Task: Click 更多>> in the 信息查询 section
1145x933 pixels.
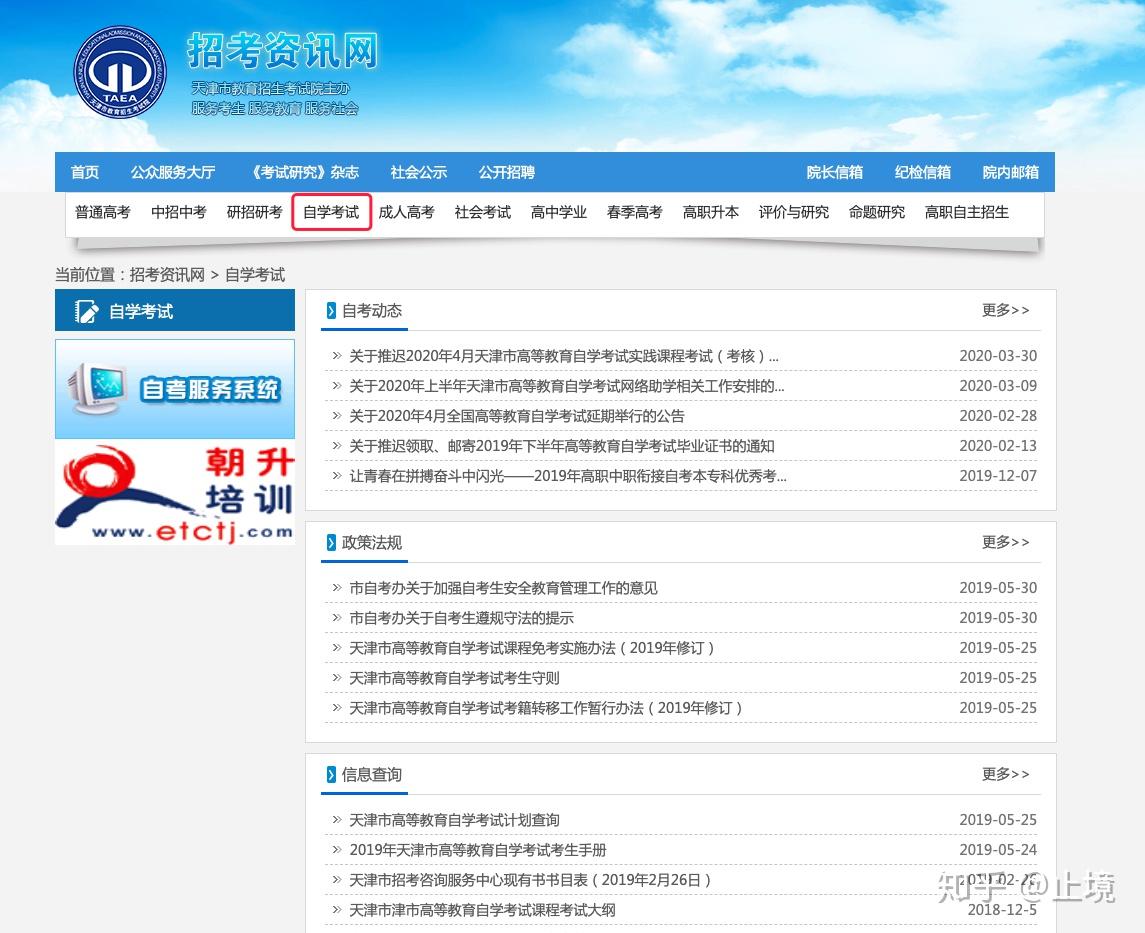Action: click(1006, 775)
